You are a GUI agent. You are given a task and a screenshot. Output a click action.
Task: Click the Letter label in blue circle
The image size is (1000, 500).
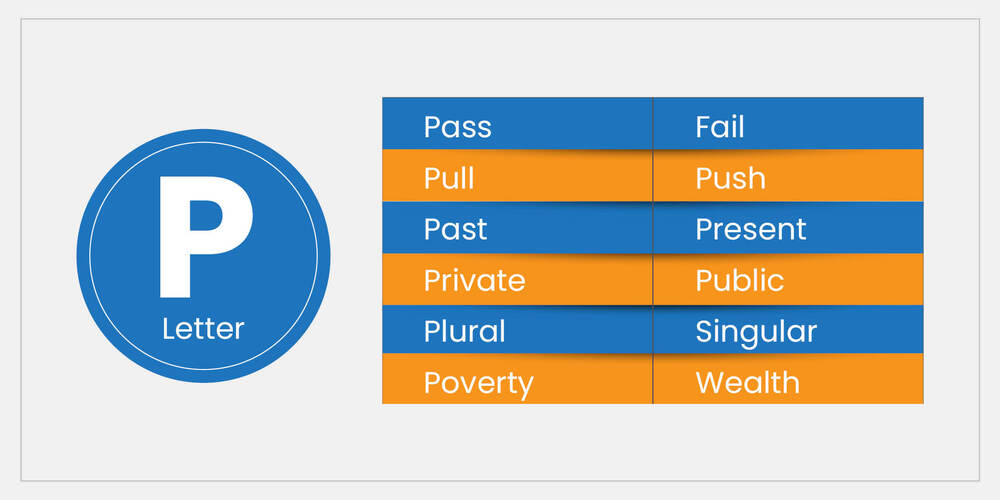point(203,328)
